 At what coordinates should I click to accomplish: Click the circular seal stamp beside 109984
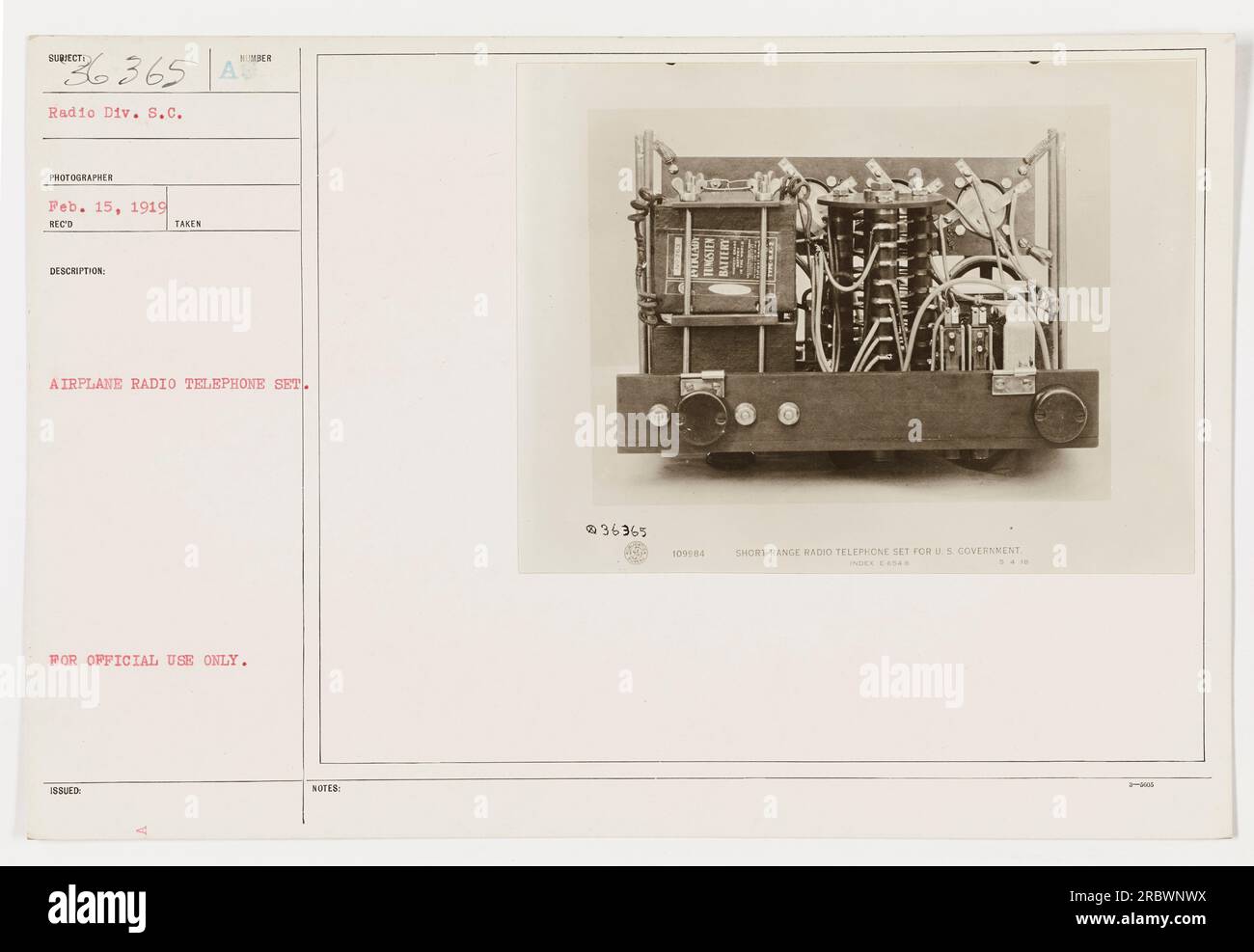click(x=636, y=554)
